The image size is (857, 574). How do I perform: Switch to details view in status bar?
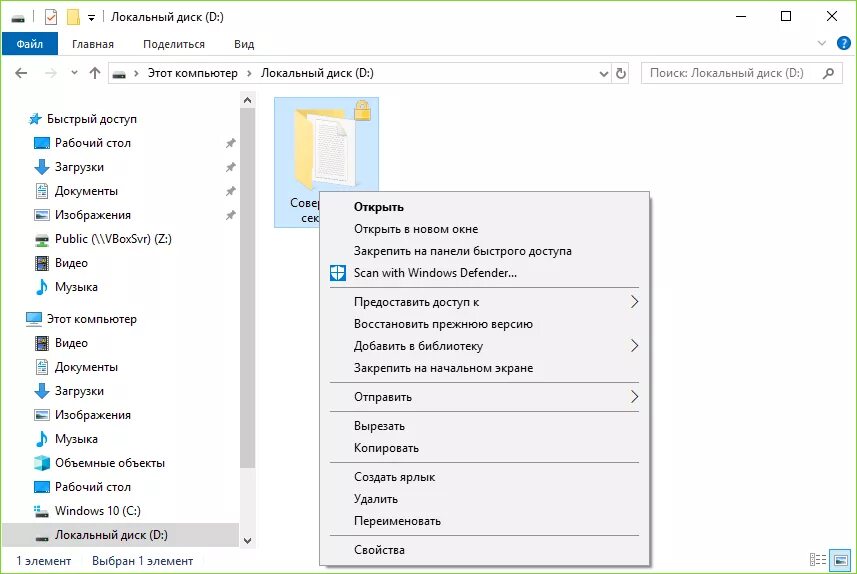click(x=818, y=560)
